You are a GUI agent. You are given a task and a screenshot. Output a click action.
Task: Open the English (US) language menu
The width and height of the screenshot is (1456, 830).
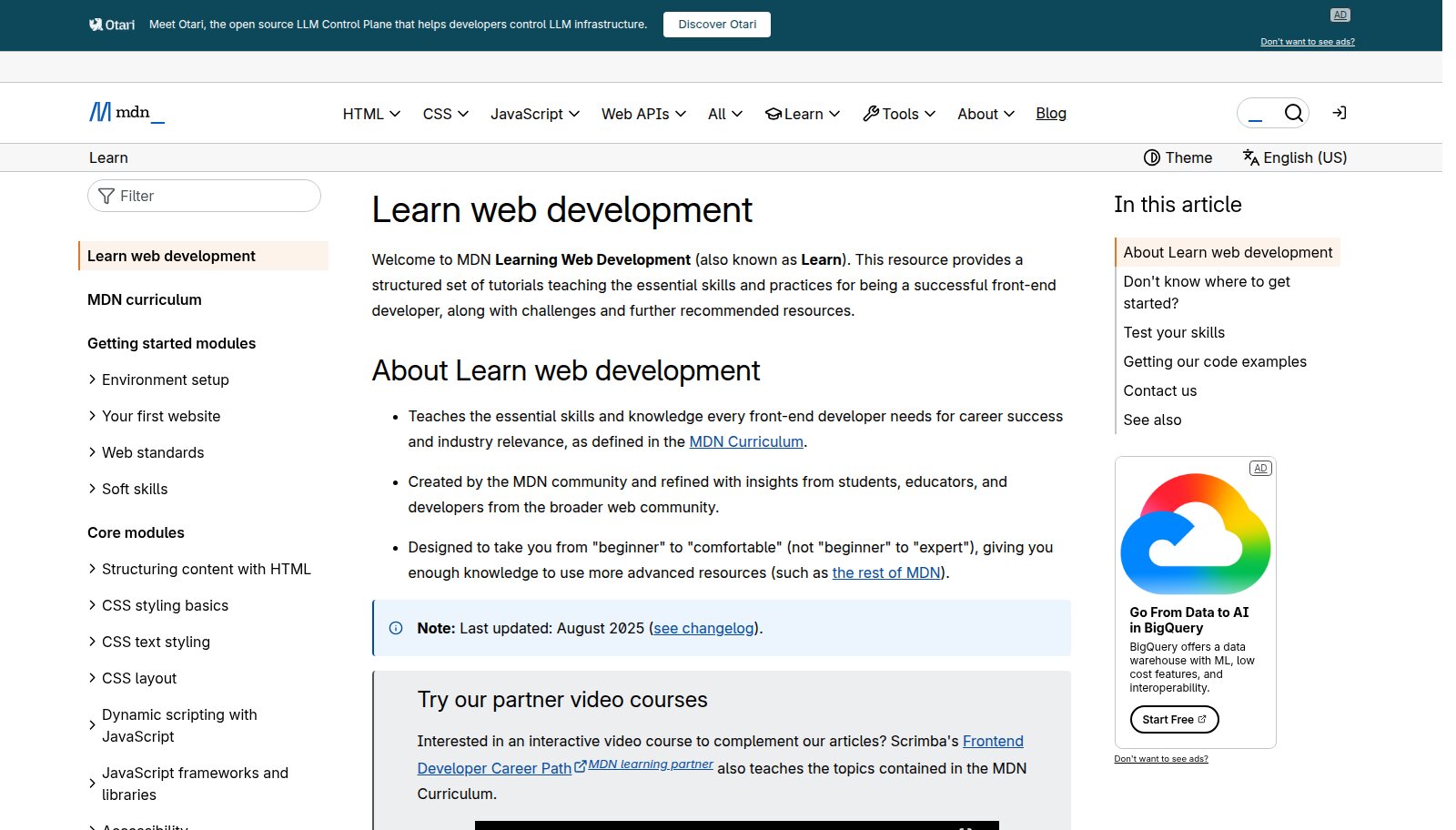point(1294,157)
